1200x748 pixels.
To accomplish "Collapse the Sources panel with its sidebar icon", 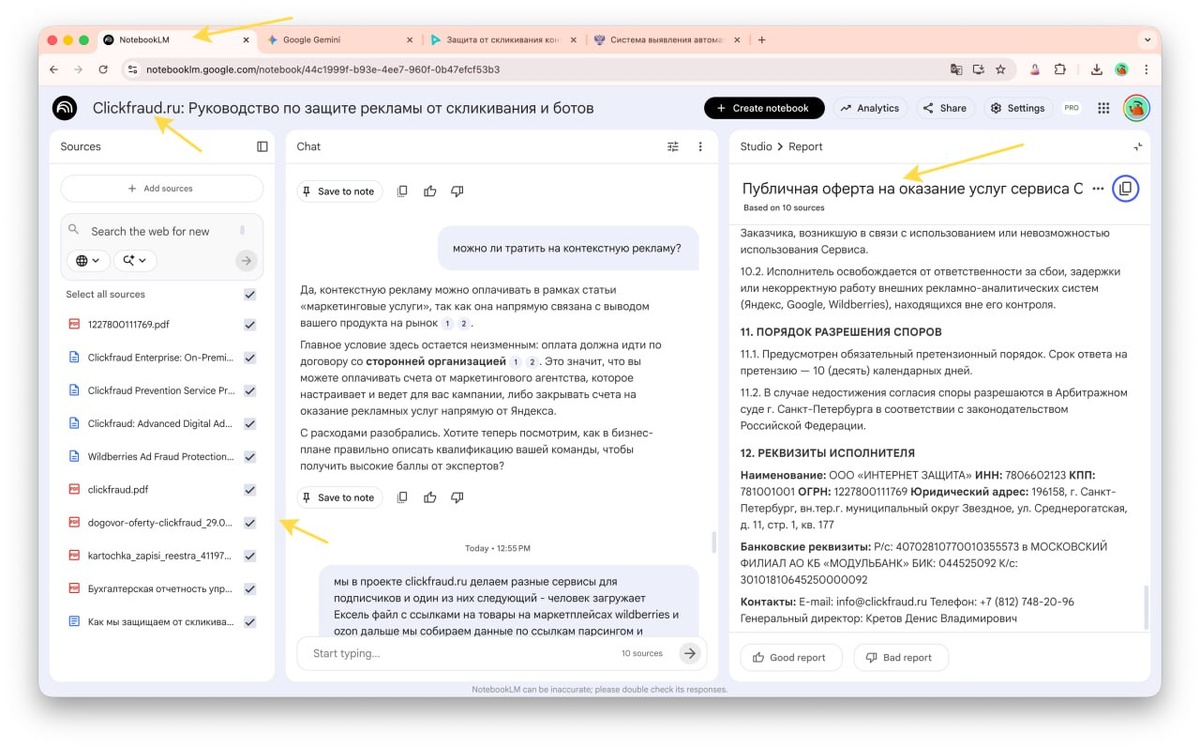I will [x=262, y=147].
